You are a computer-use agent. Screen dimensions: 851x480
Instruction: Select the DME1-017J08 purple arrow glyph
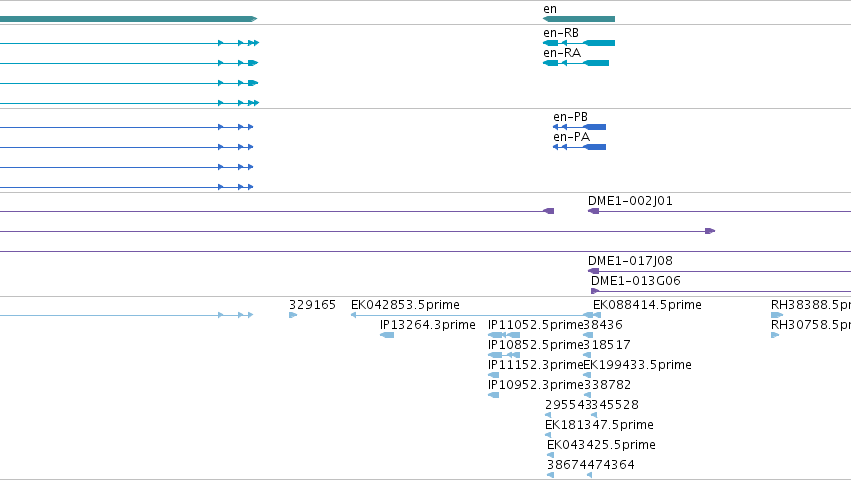(x=593, y=271)
